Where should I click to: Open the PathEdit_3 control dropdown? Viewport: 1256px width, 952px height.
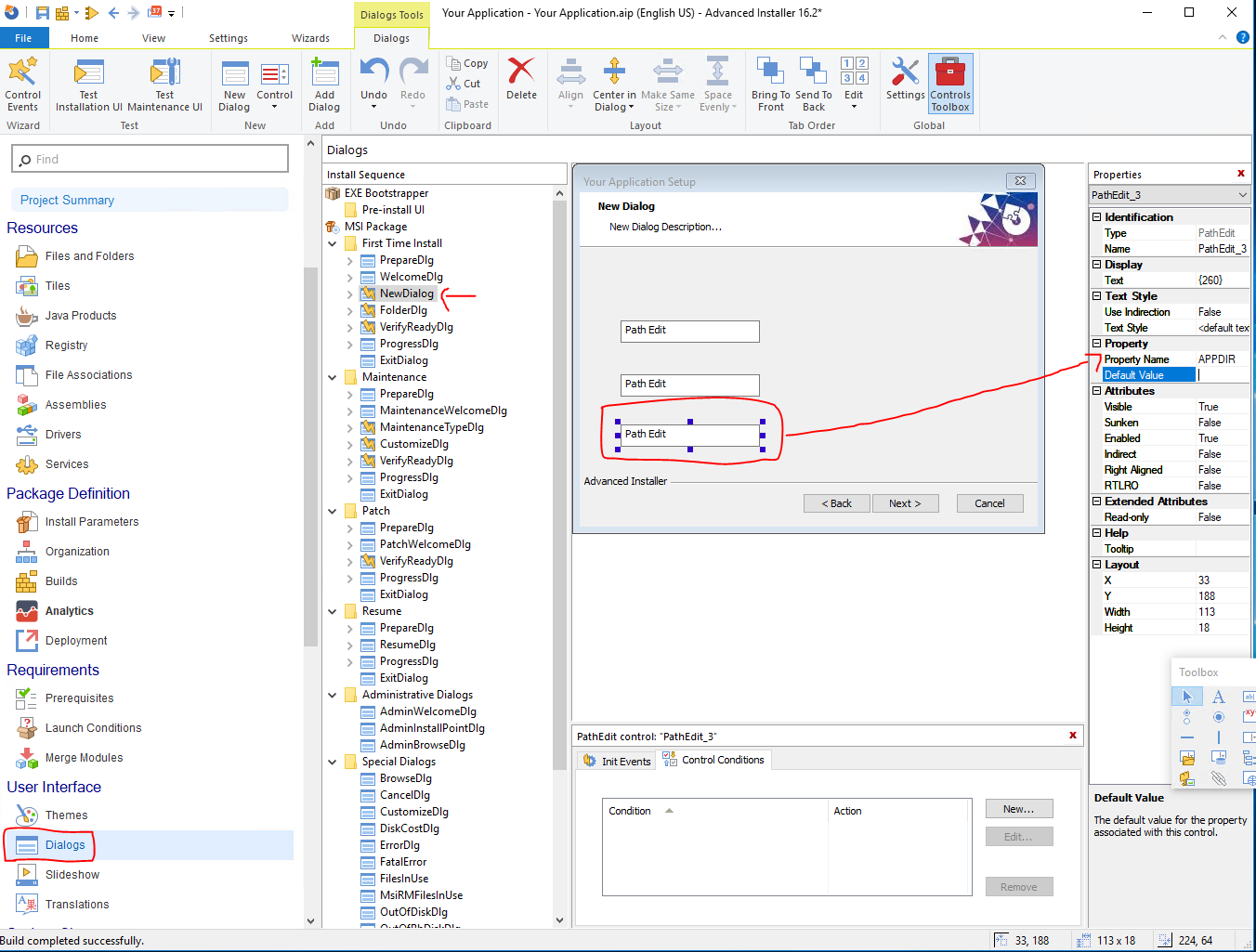pos(1242,195)
